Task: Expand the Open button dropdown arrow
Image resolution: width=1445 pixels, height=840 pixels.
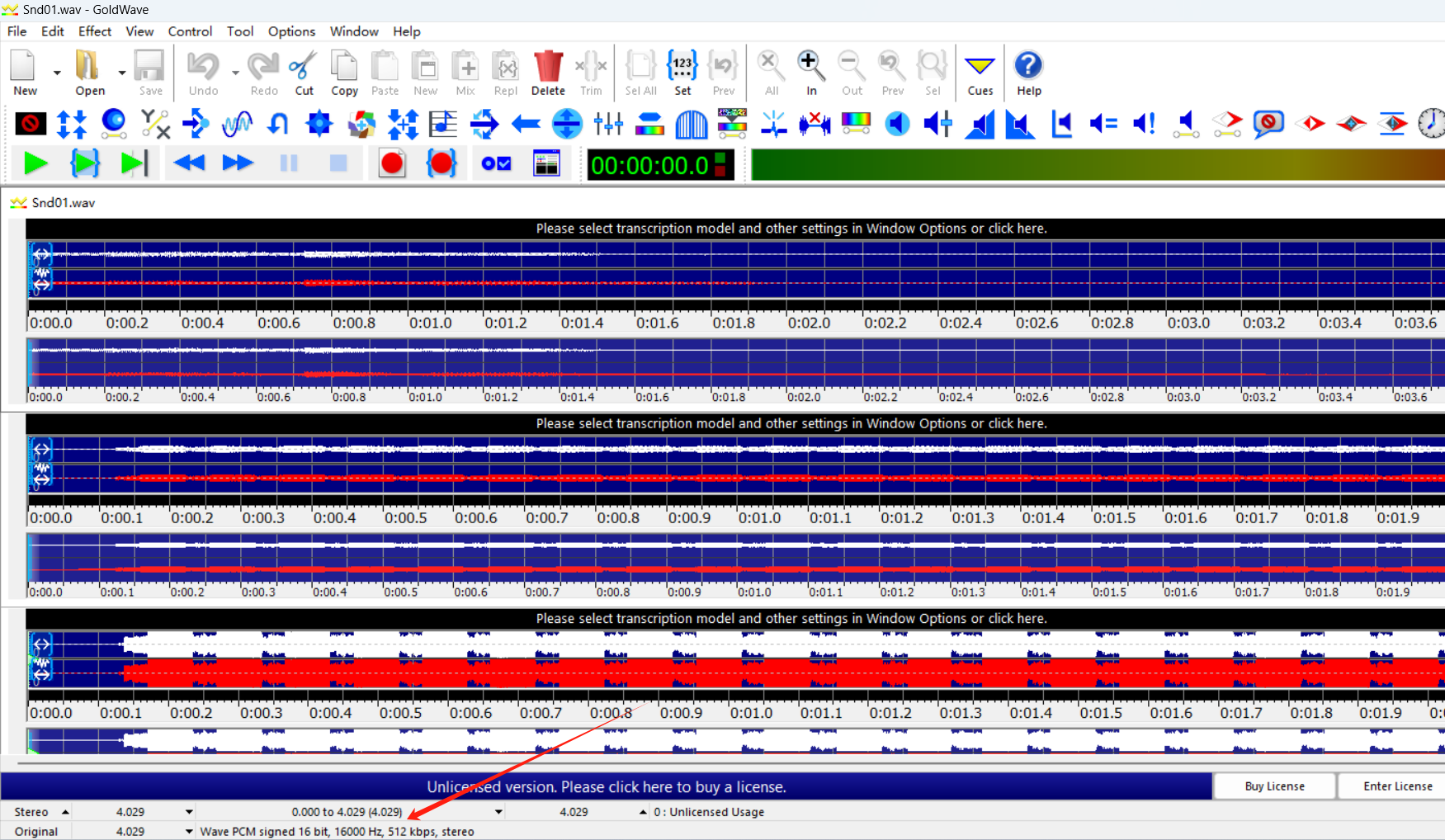Action: point(121,73)
